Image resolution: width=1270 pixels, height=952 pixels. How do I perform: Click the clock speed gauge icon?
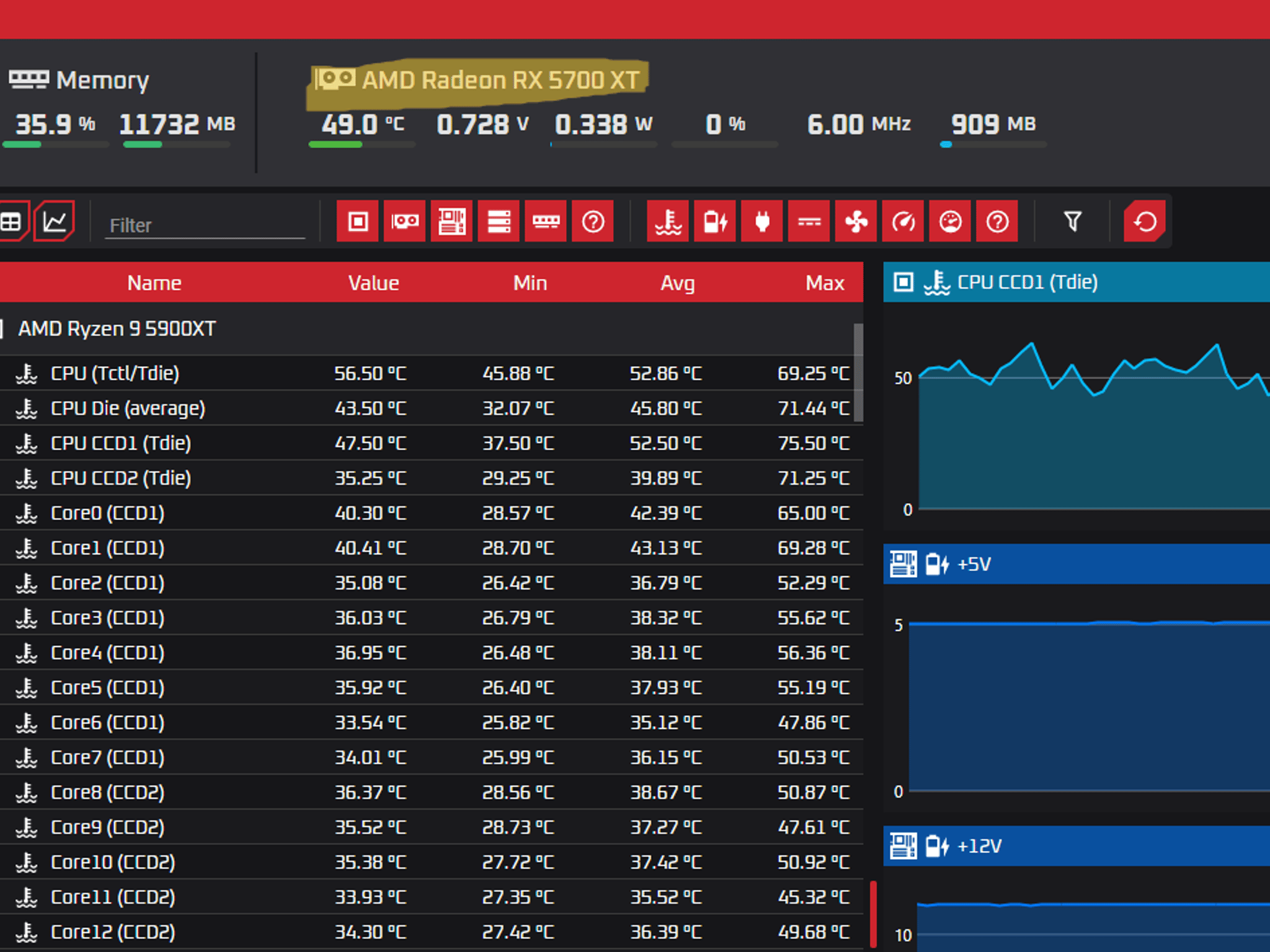point(903,221)
